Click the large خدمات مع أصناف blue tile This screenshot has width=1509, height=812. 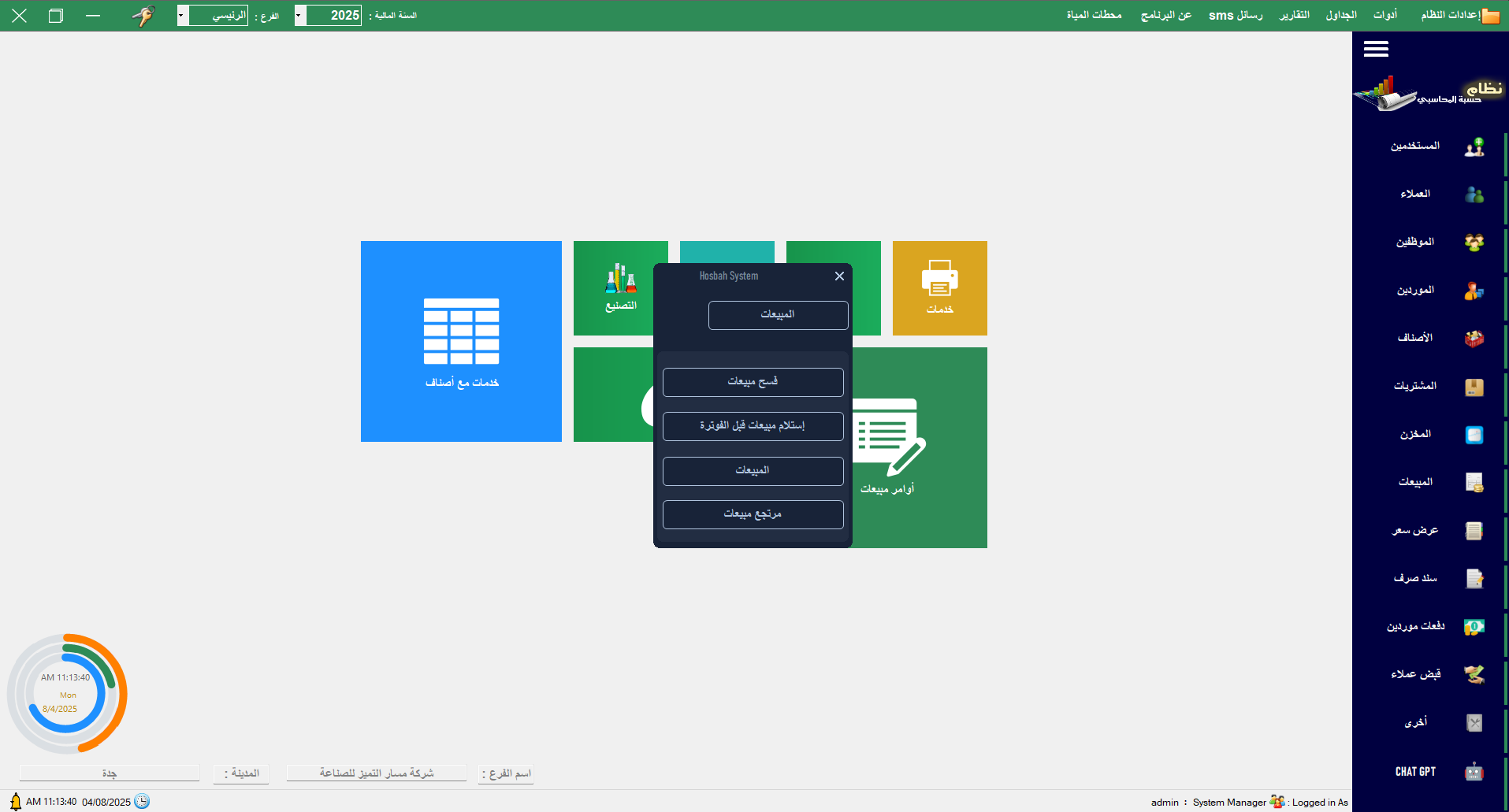coord(461,341)
